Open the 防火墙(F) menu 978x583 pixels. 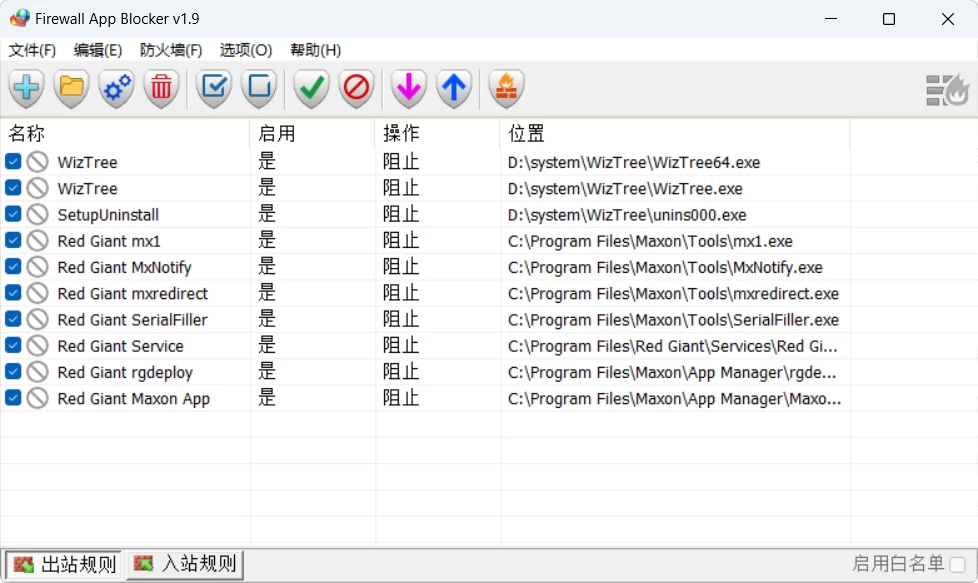coord(171,50)
